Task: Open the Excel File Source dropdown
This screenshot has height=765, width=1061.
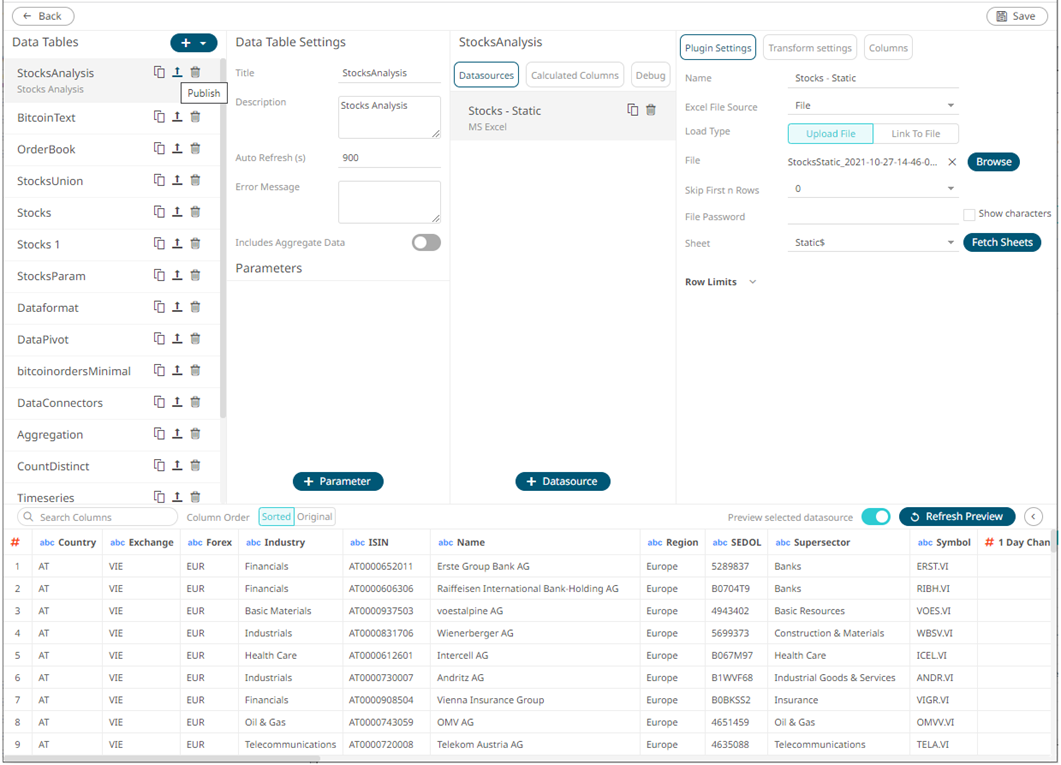Action: pyautogui.click(x=873, y=106)
